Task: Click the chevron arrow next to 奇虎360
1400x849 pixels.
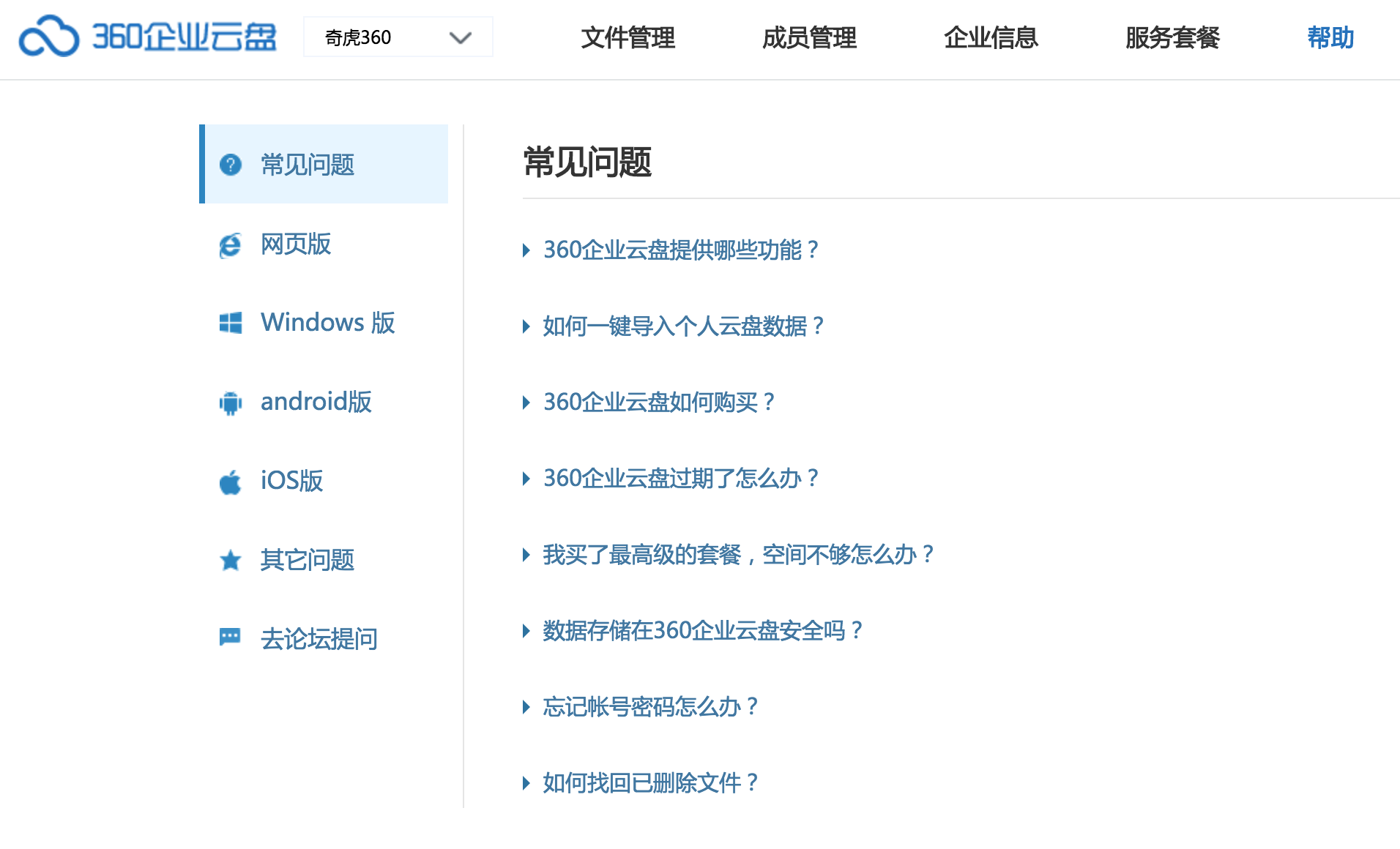Action: pos(461,37)
